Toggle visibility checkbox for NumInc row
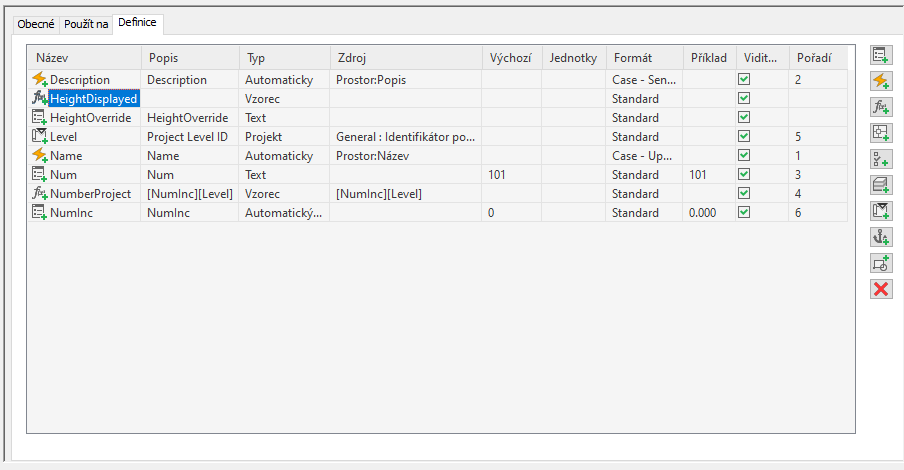Viewport: 904px width, 470px height. 743,213
